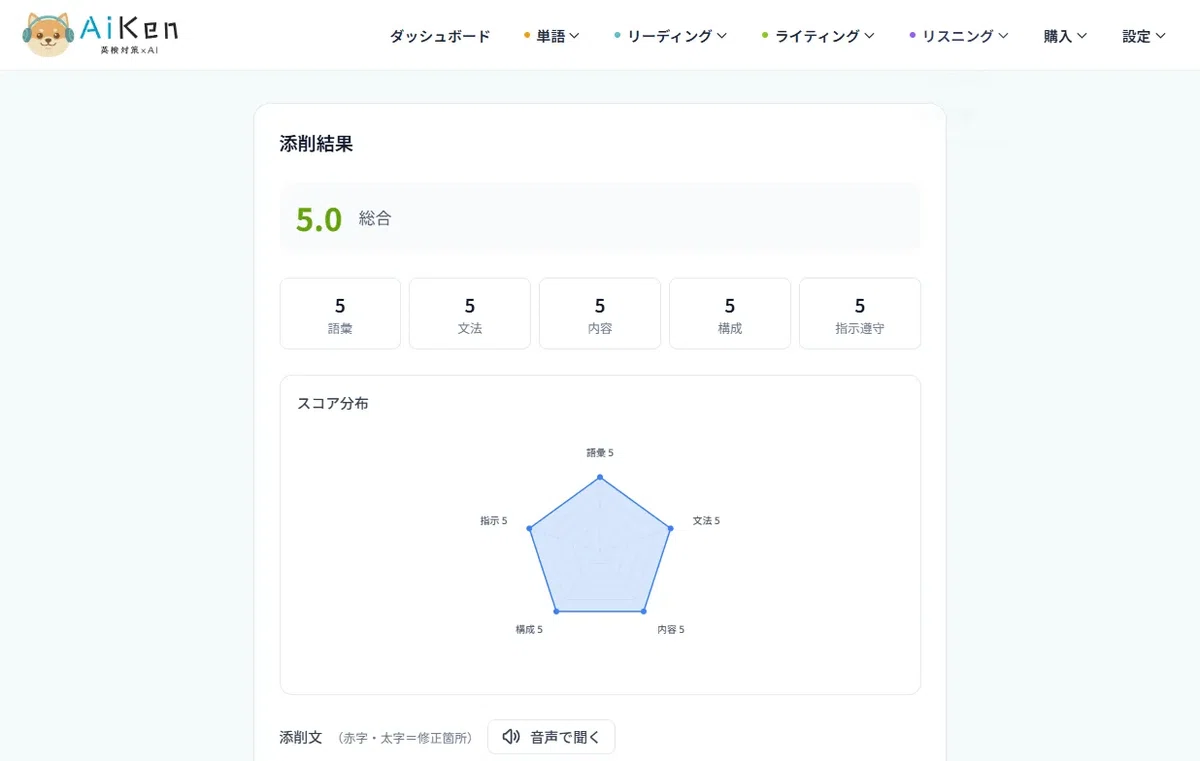Open the 設定 settings menu
This screenshot has width=1200, height=761.
1144,36
